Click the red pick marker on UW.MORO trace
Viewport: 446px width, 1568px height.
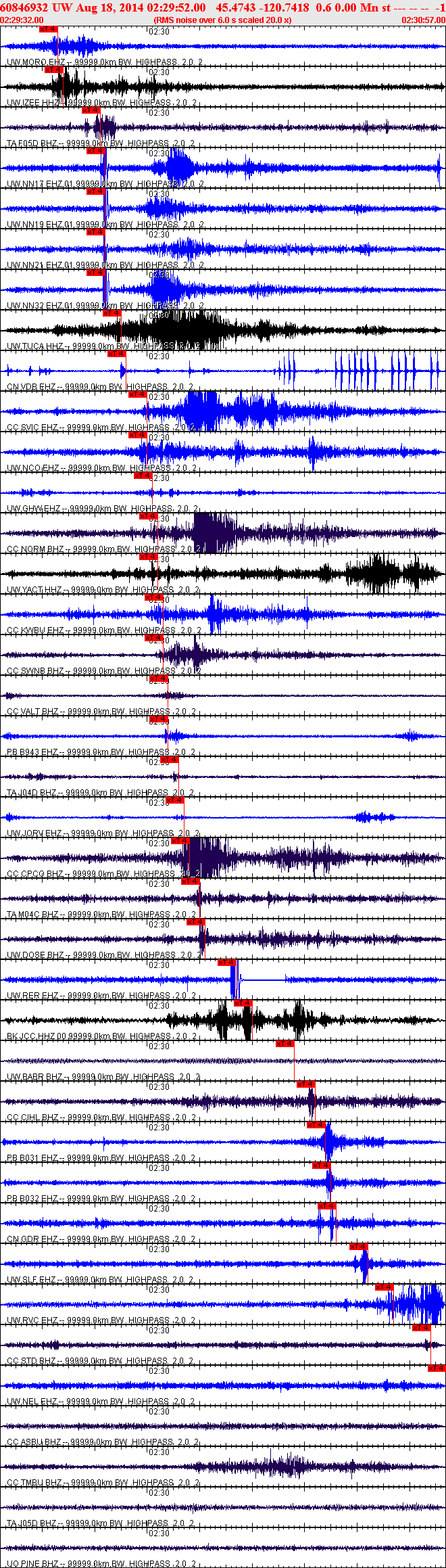pyautogui.click(x=49, y=30)
